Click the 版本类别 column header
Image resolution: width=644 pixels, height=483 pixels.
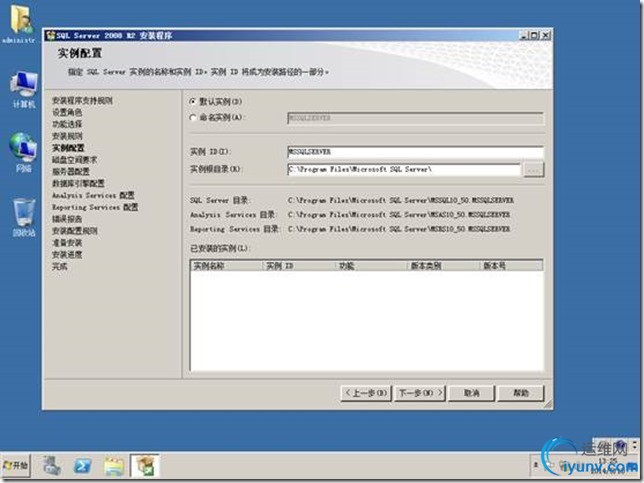[x=444, y=266]
